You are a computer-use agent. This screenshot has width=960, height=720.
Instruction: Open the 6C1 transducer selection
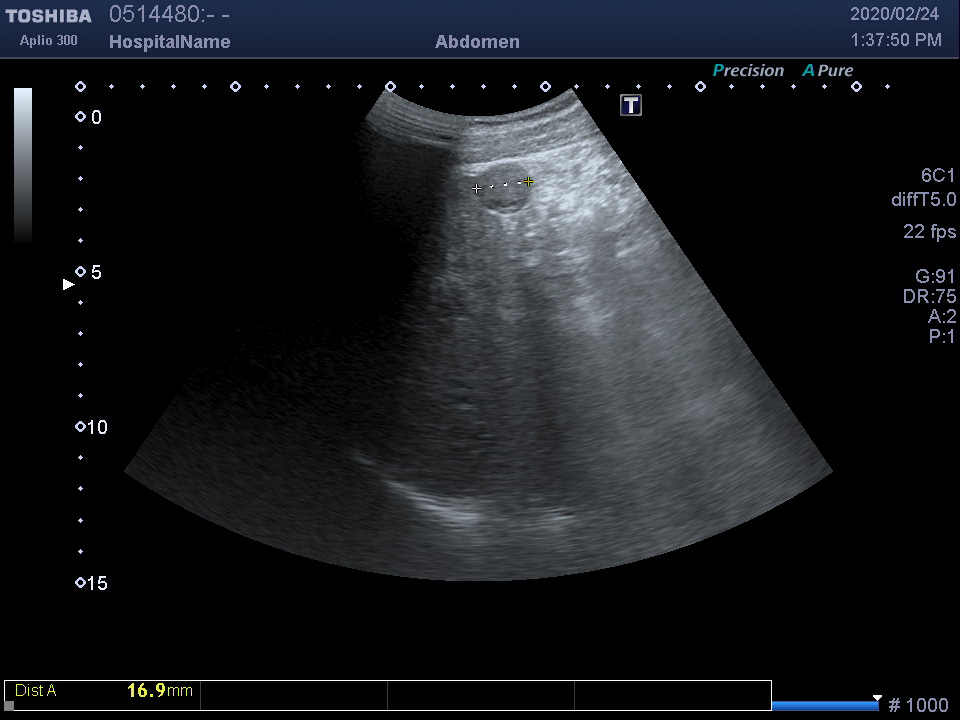click(938, 176)
